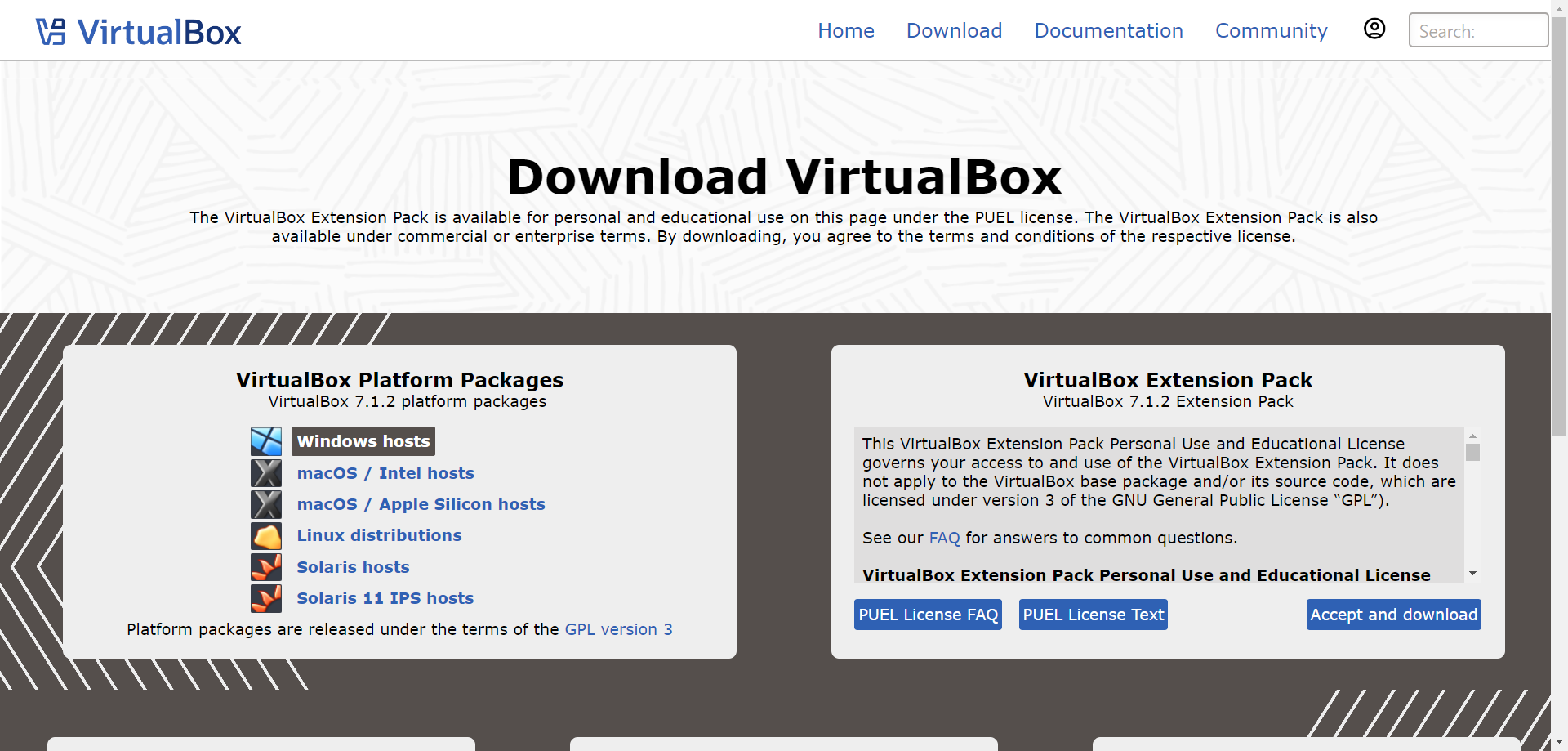Click the page scrollbar up arrow
This screenshot has width=1568, height=751.
(x=1559, y=7)
